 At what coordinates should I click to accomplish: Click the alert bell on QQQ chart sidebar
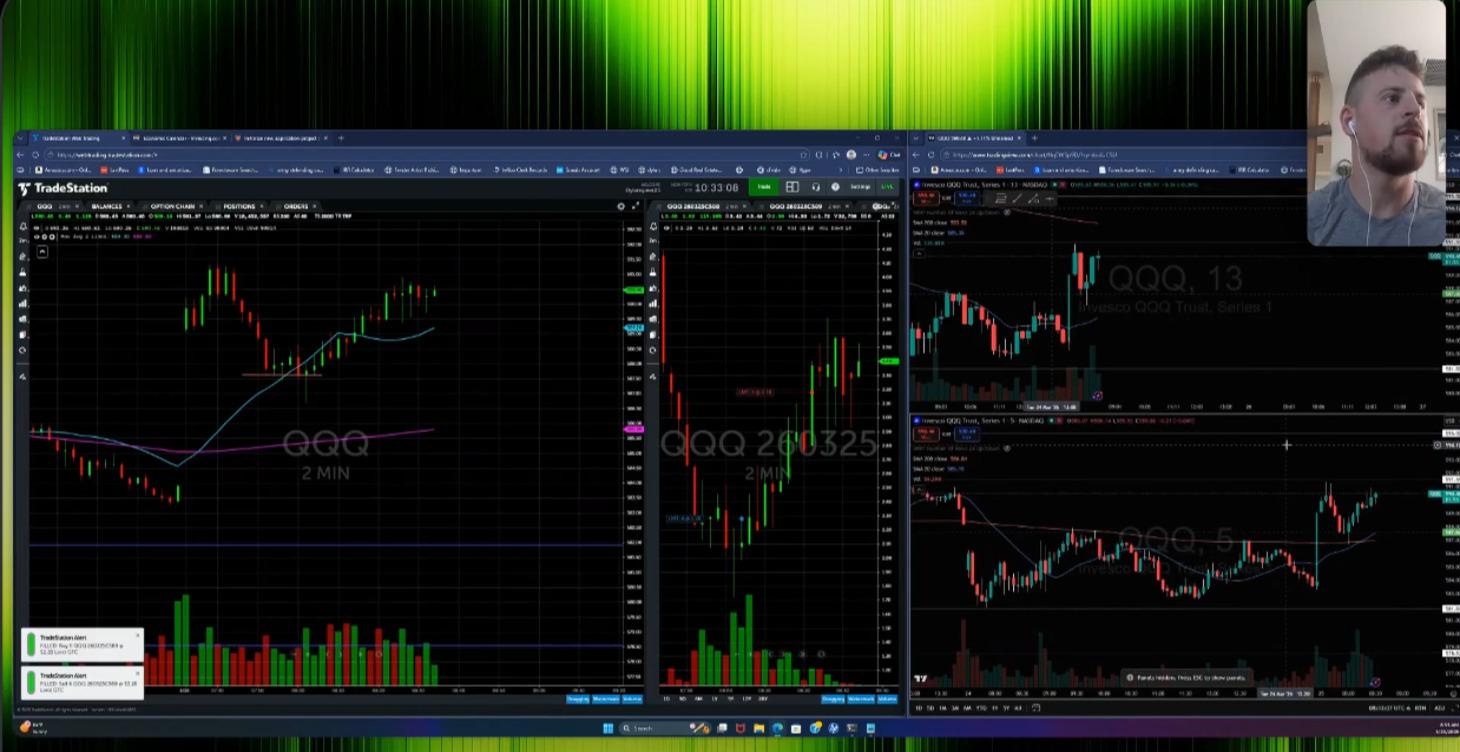[x=23, y=227]
